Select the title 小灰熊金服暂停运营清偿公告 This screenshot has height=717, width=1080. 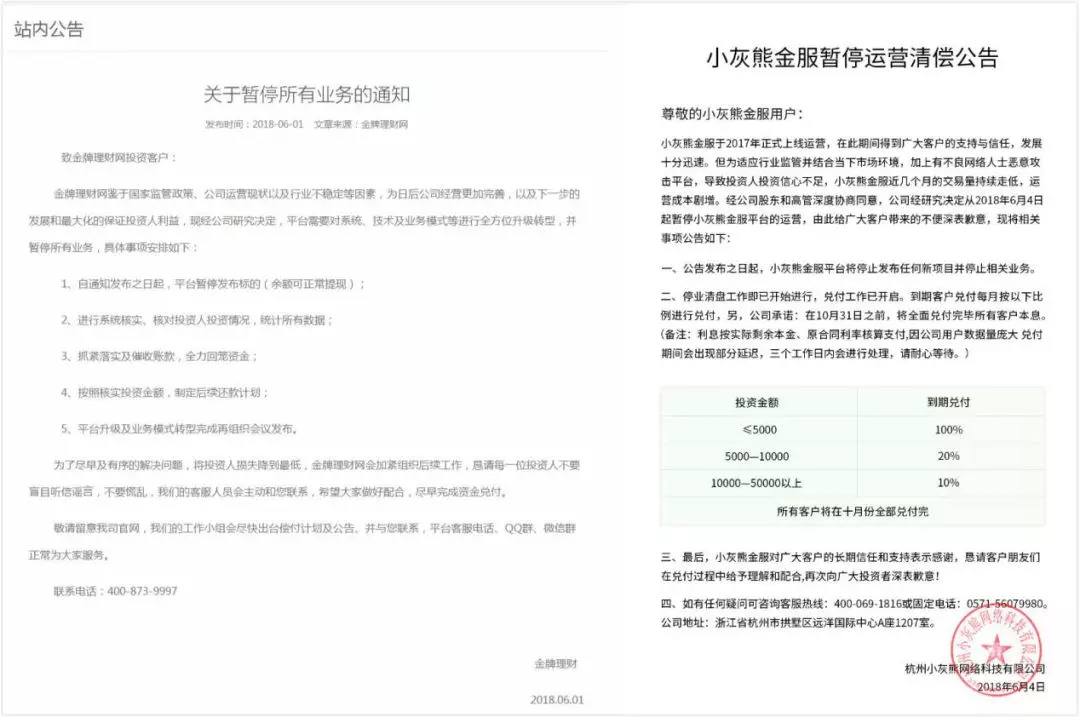pos(852,58)
